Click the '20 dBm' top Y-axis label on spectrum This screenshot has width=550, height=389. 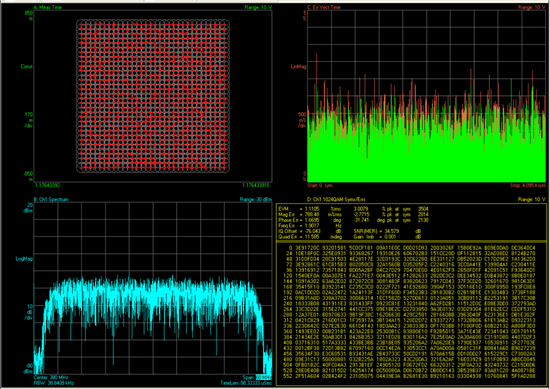pos(28,208)
